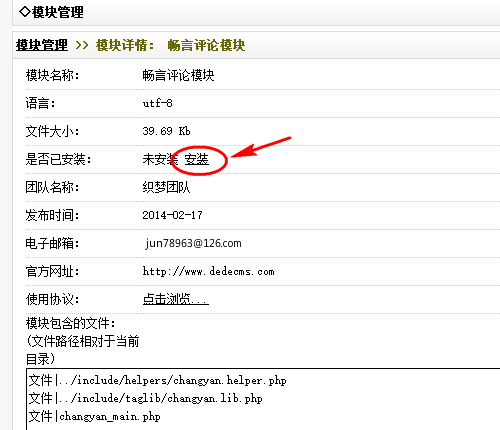The height and width of the screenshot is (430, 500).
Task: Open the 点击浏览... agreement link
Action: click(x=176, y=299)
